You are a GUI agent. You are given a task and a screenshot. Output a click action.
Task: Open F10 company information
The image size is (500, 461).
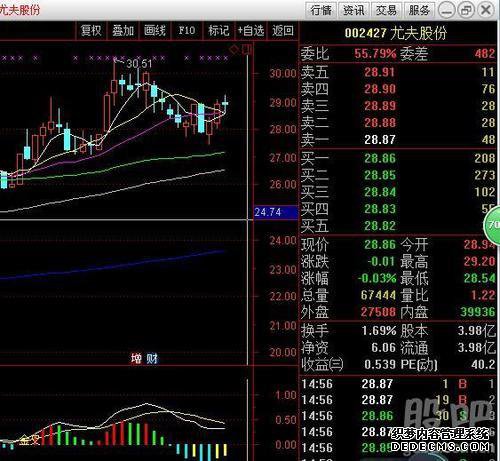point(187,31)
